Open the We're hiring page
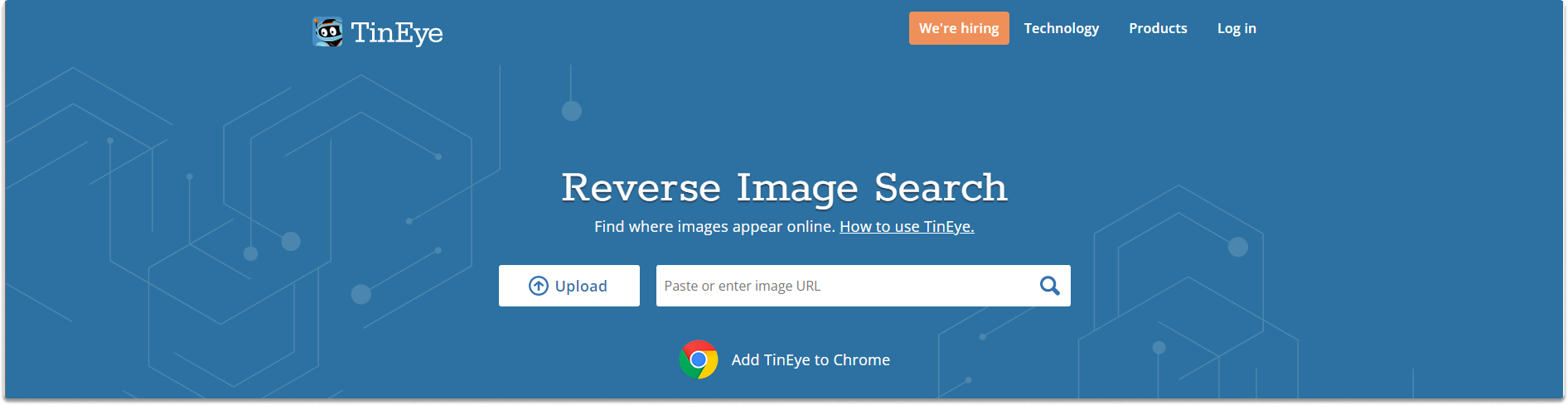The image size is (1568, 405). click(959, 28)
